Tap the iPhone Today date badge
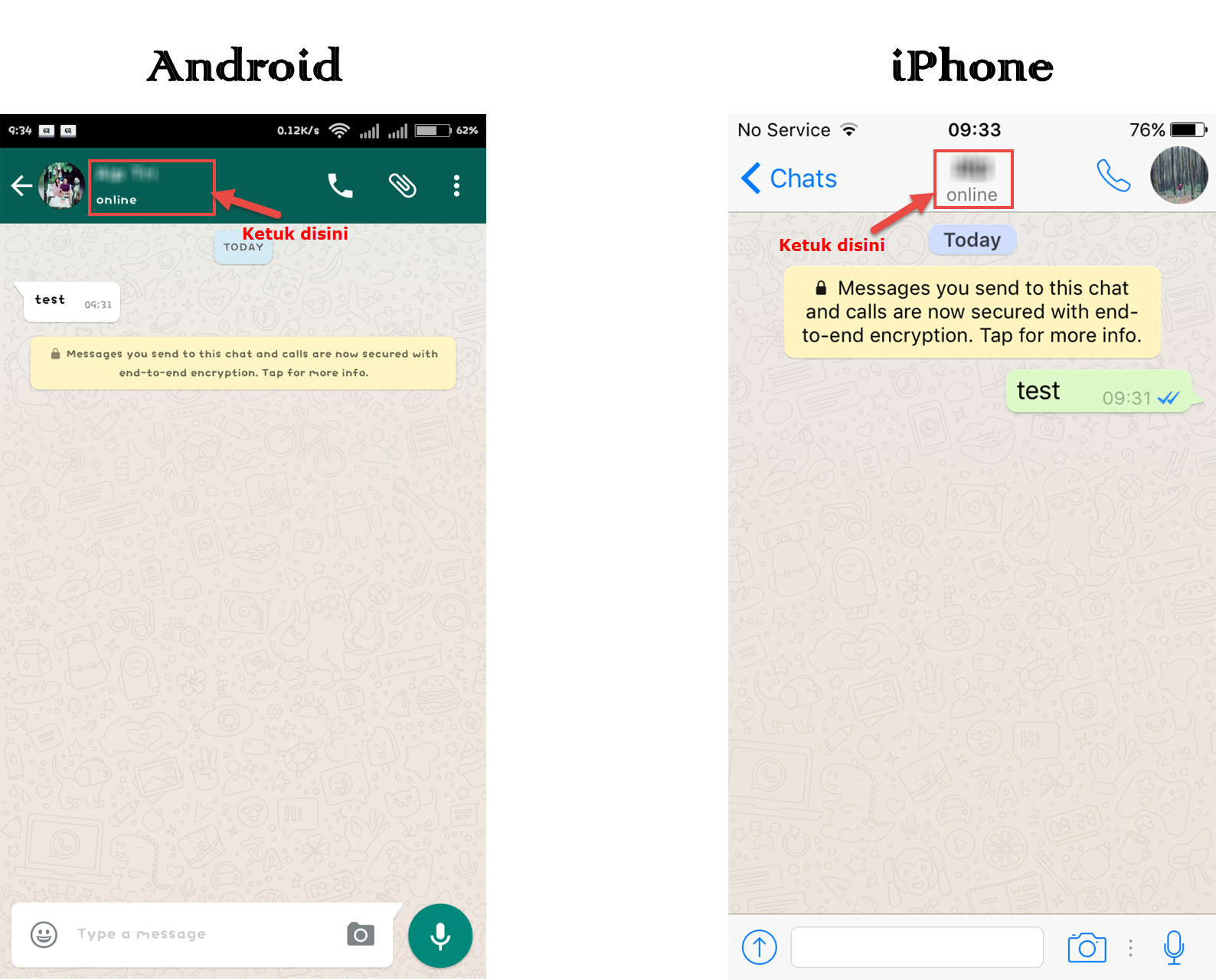Image resolution: width=1216 pixels, height=980 pixels. tap(972, 240)
